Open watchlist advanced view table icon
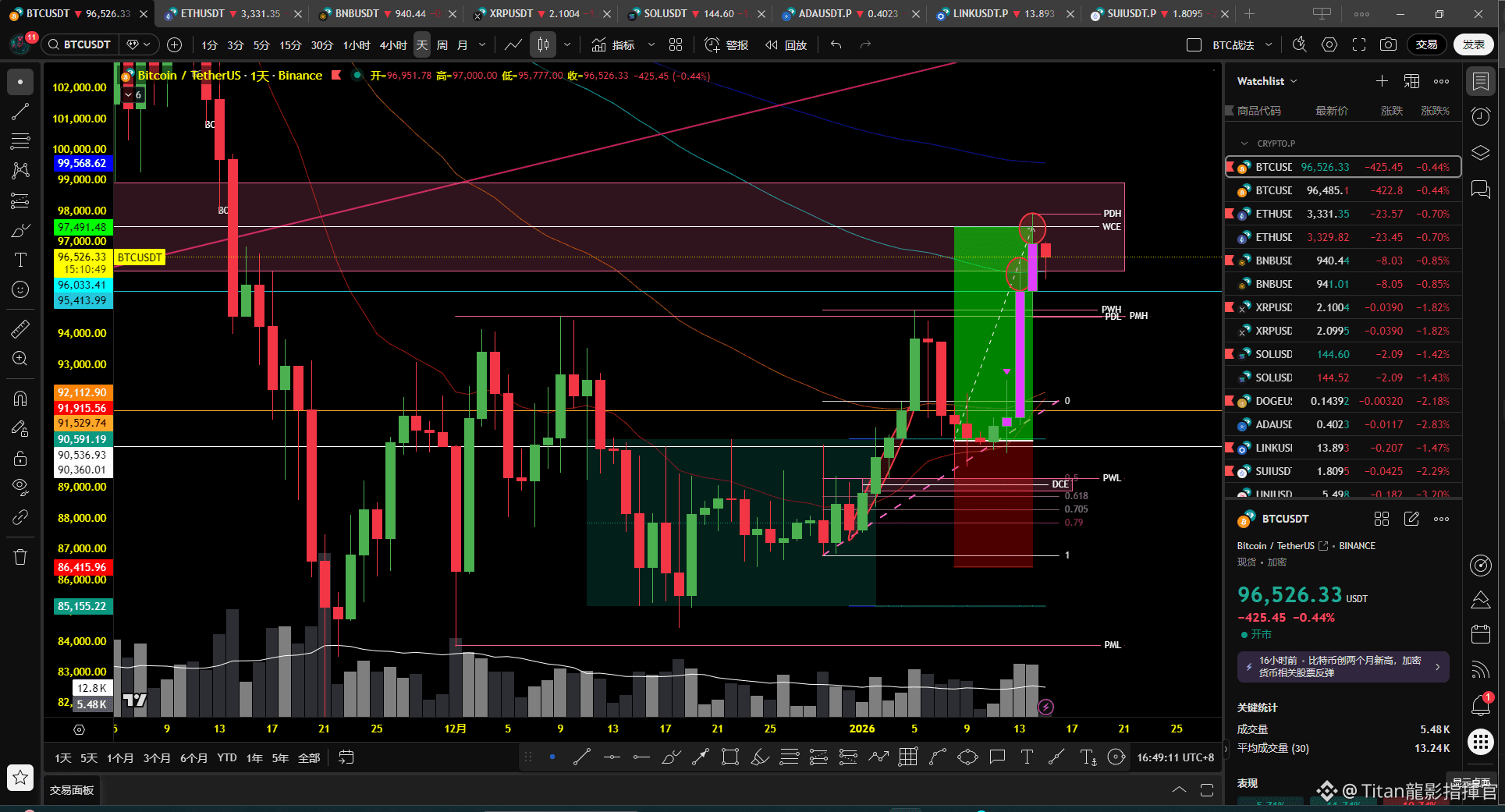 pyautogui.click(x=1411, y=81)
